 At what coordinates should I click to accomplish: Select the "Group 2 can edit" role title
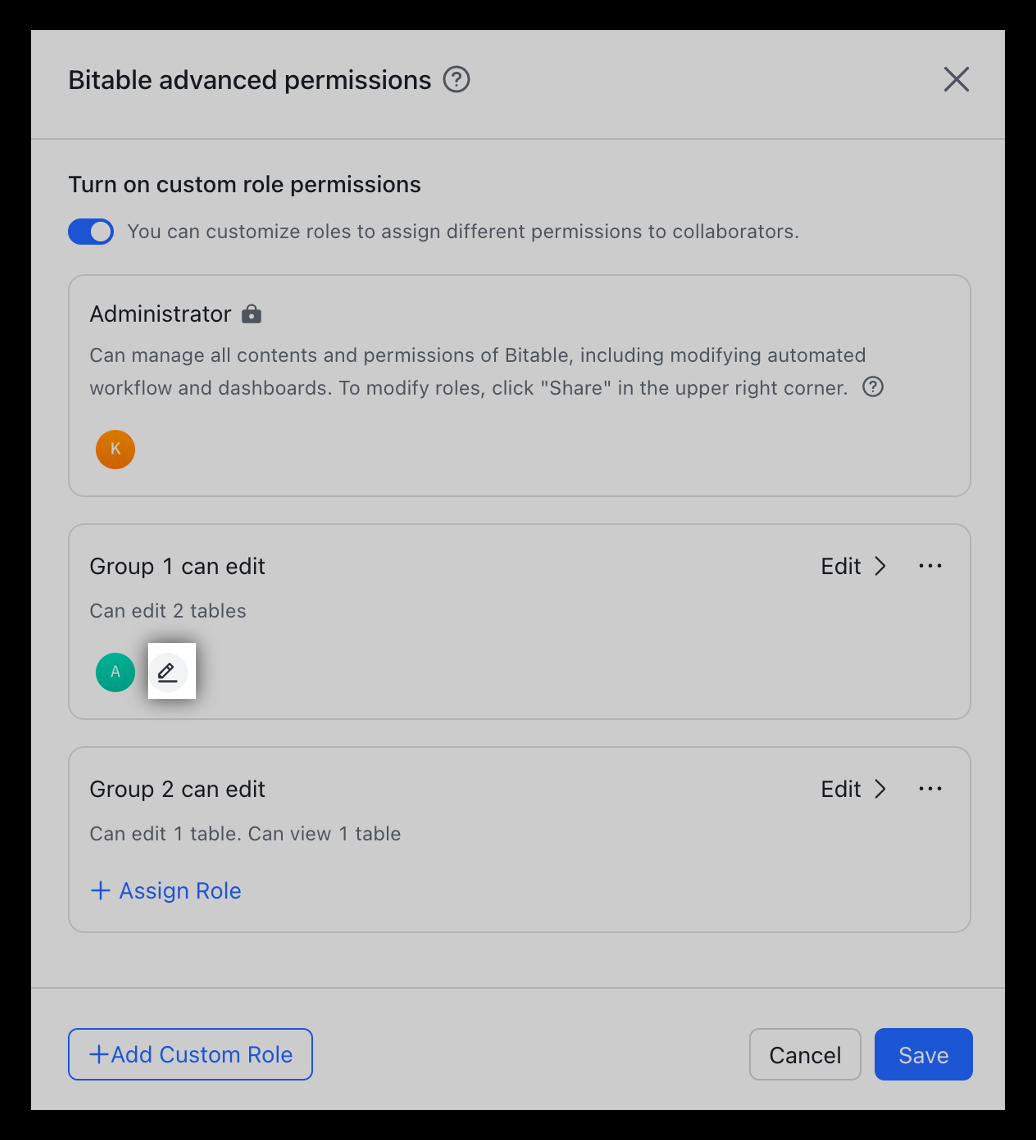coord(177,789)
